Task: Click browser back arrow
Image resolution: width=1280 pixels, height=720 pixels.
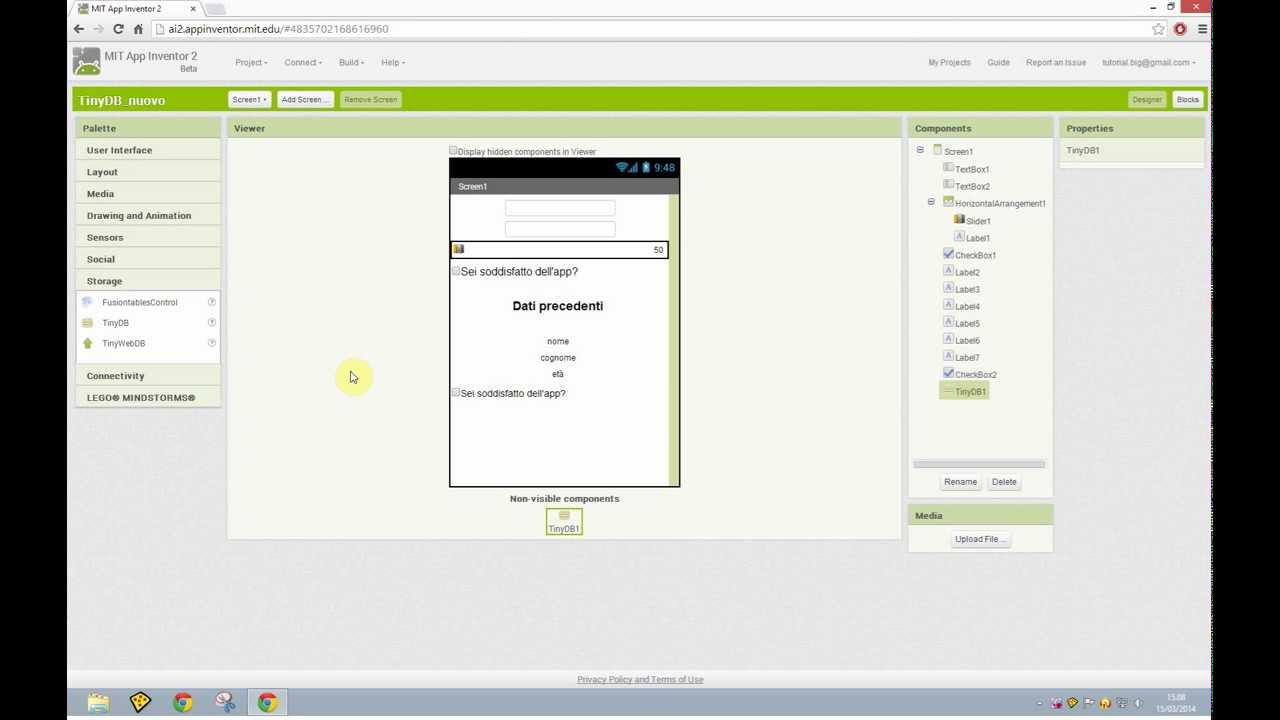Action: (x=79, y=29)
